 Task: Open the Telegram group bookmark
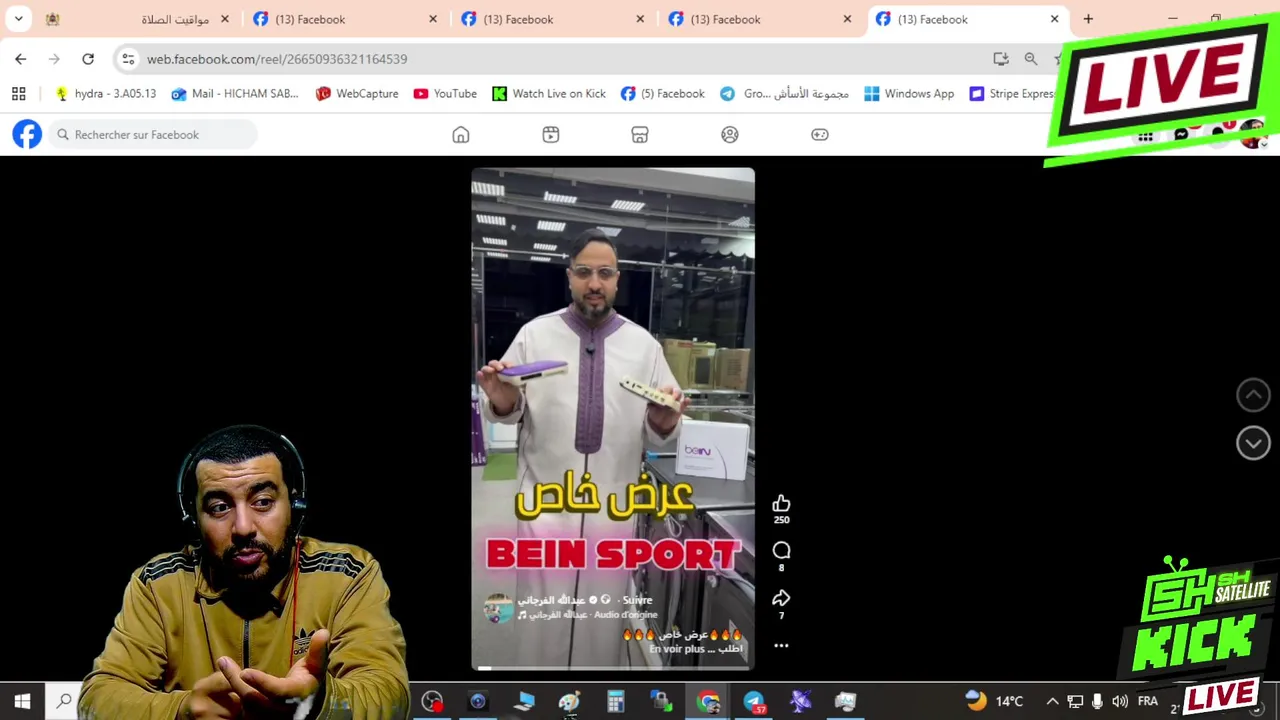pyautogui.click(x=785, y=94)
